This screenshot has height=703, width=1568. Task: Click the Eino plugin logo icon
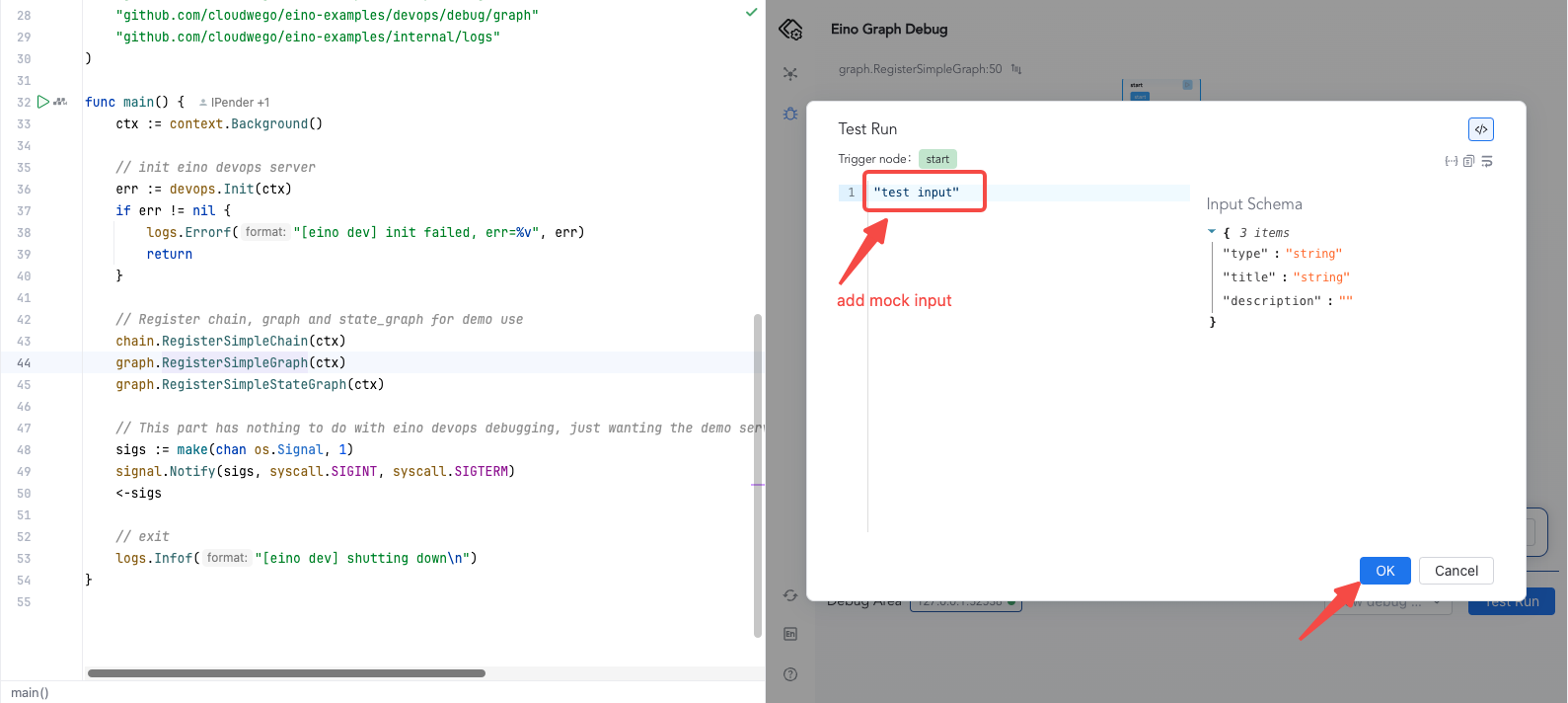[790, 30]
